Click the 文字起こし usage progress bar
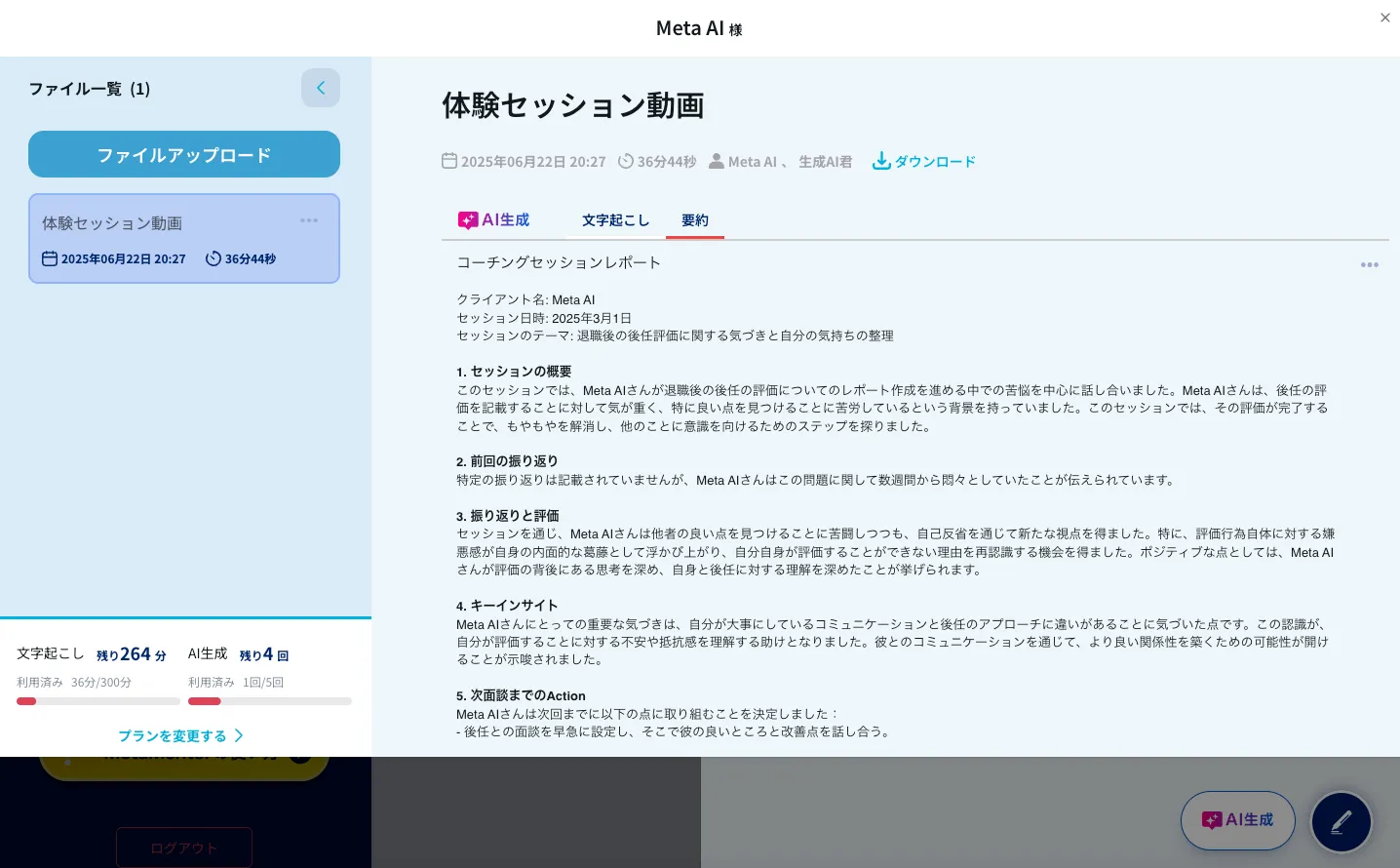The image size is (1400, 868). click(x=98, y=701)
